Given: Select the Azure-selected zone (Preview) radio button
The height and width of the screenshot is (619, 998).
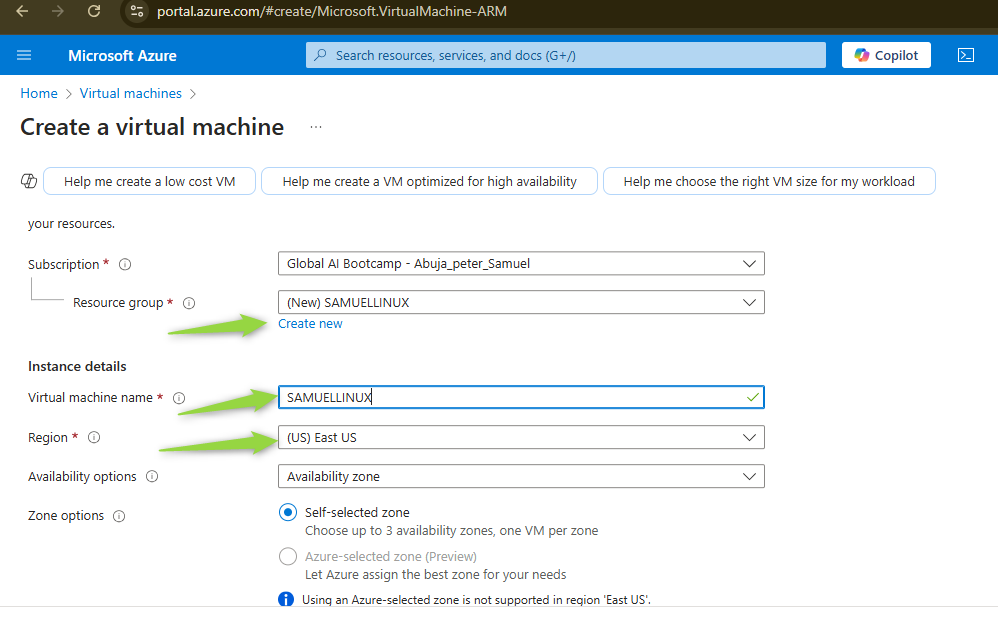Looking at the screenshot, I should tap(288, 557).
